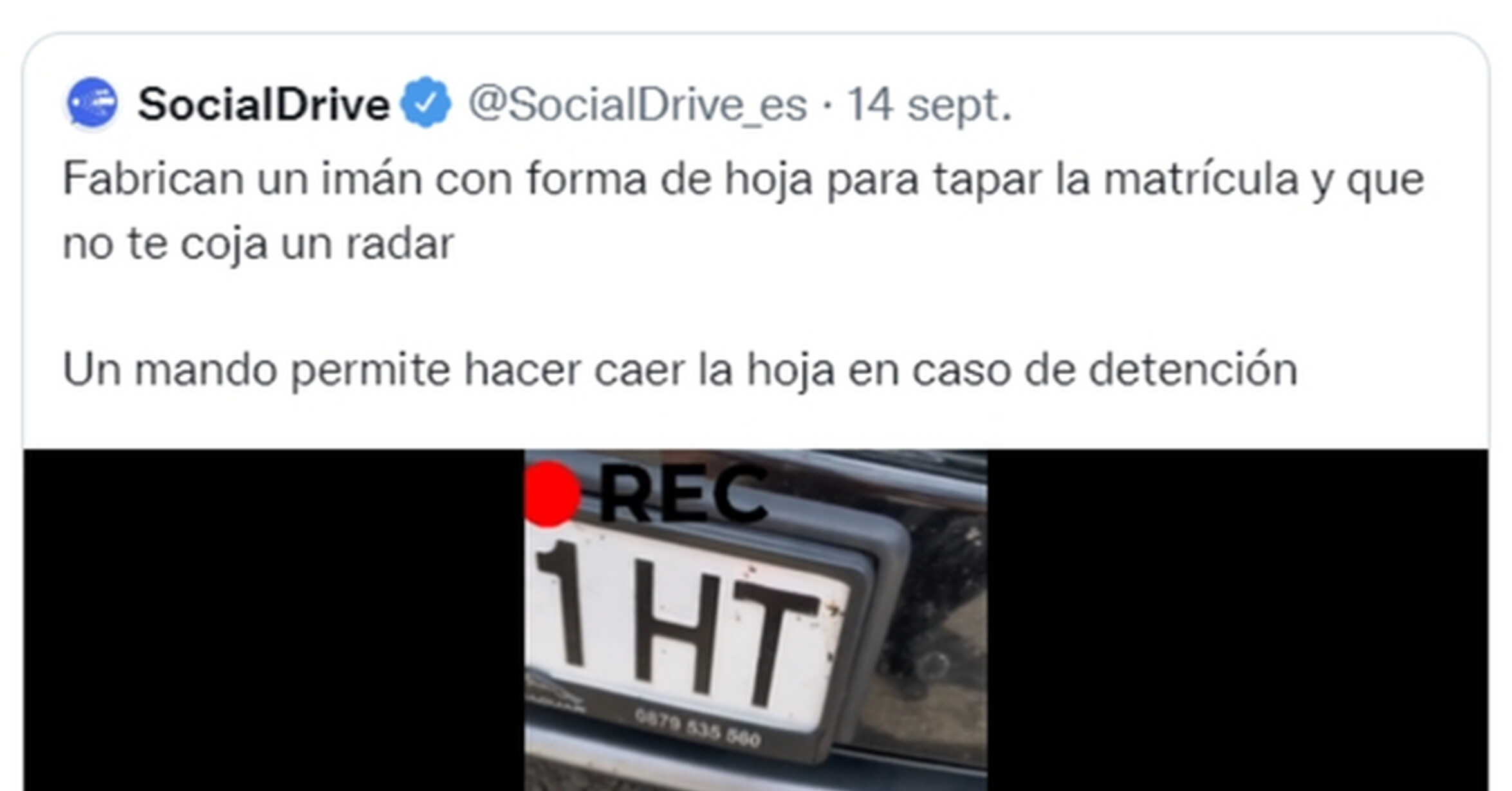The image size is (1512, 791).
Task: Click the blue verified badge
Action: coord(425,102)
